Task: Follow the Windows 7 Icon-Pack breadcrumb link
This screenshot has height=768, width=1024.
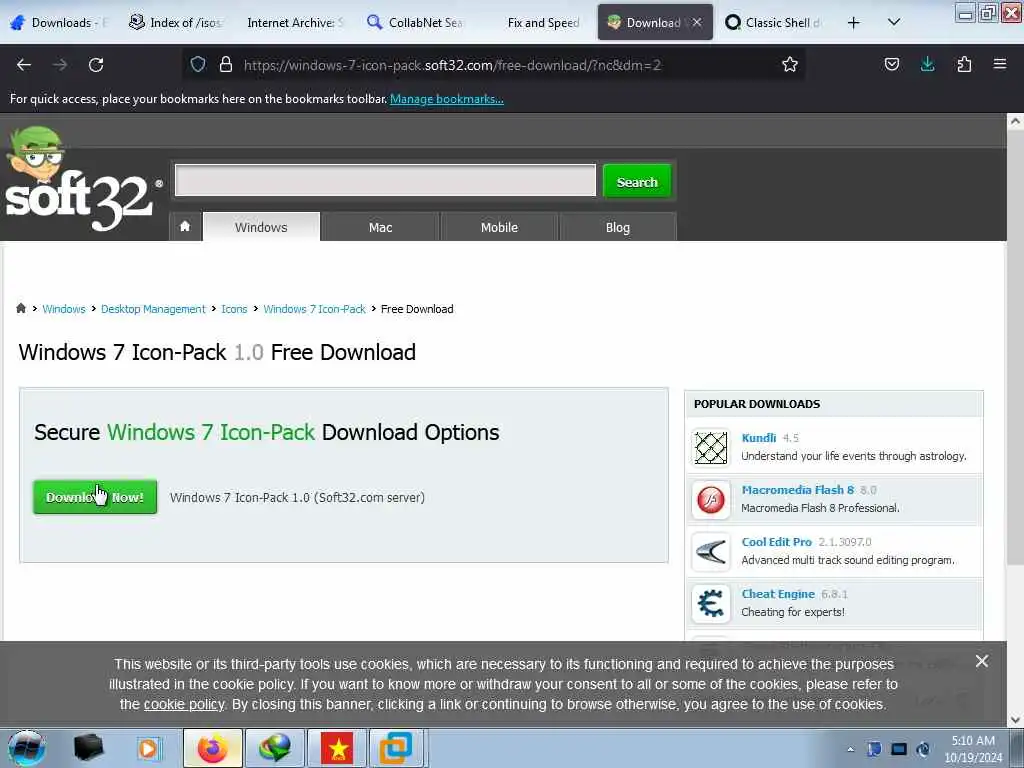Action: pyautogui.click(x=315, y=309)
